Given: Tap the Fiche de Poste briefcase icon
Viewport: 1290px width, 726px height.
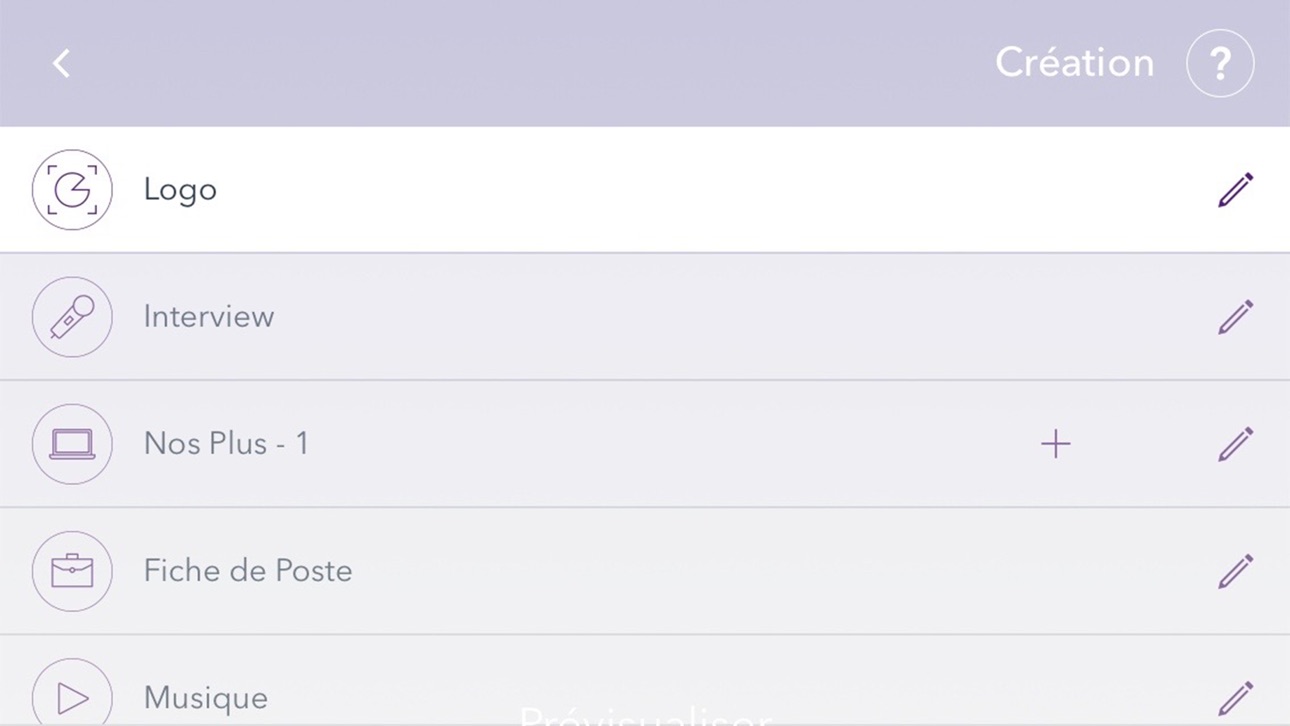Looking at the screenshot, I should [72, 571].
